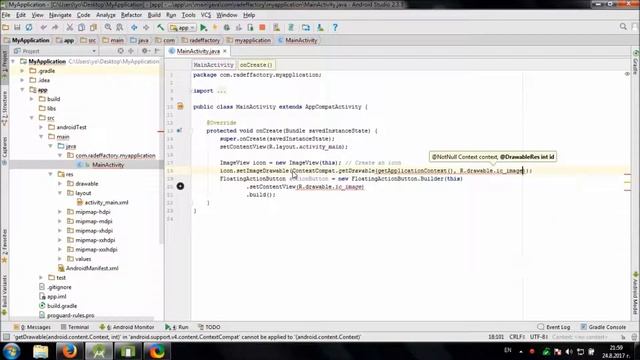Select the MainActivity.java editor tab

click(198, 51)
